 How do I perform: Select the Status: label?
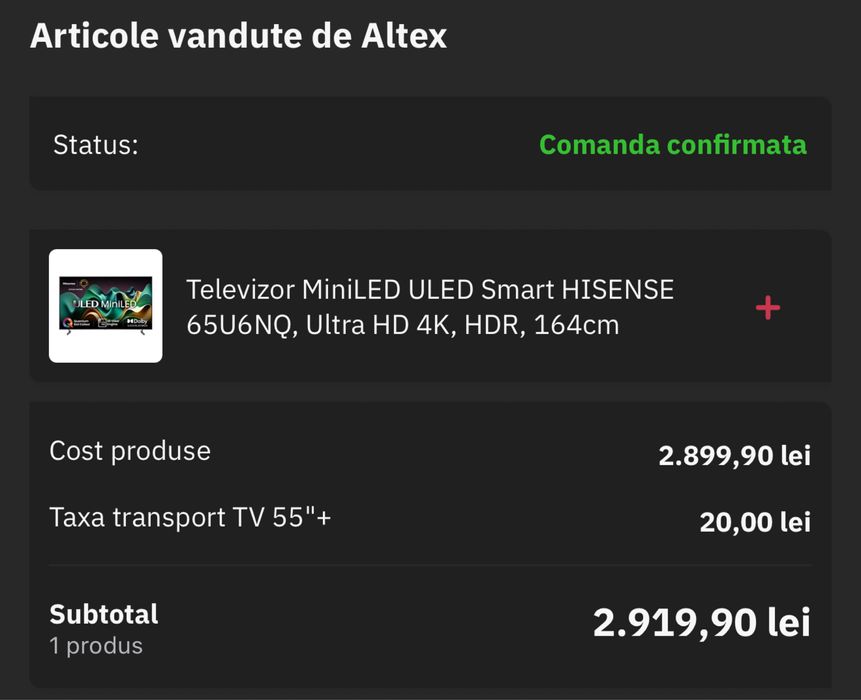pyautogui.click(x=95, y=145)
